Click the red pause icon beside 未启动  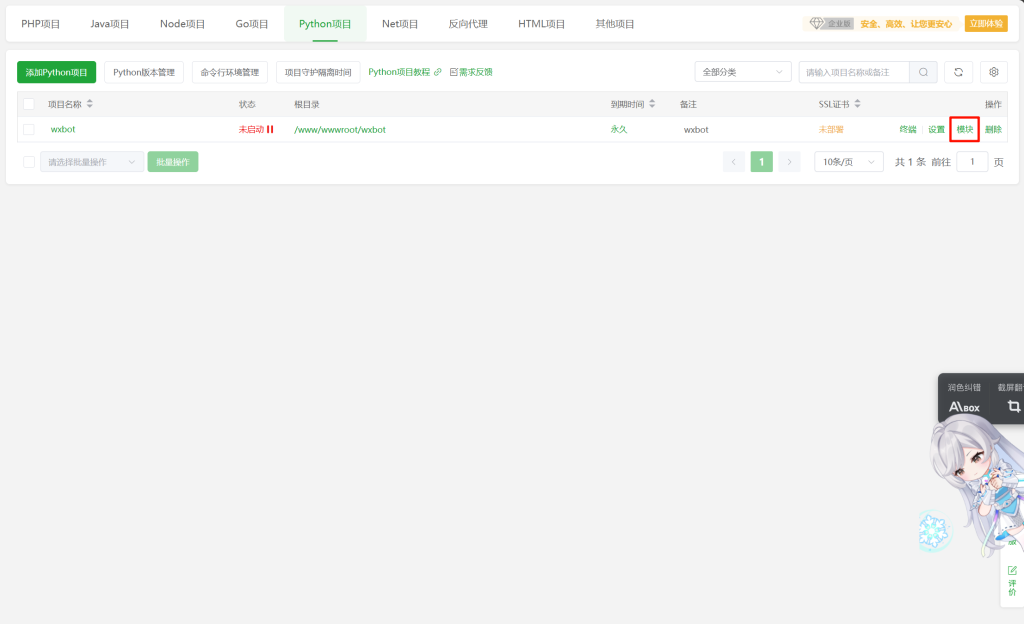pos(270,130)
